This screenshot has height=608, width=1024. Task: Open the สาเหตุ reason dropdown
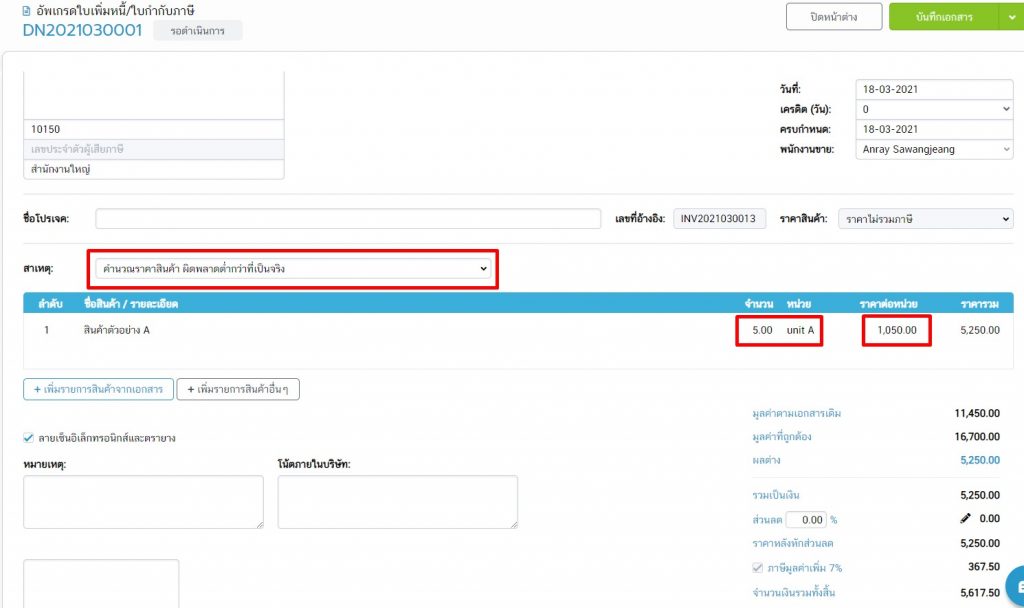tap(292, 269)
